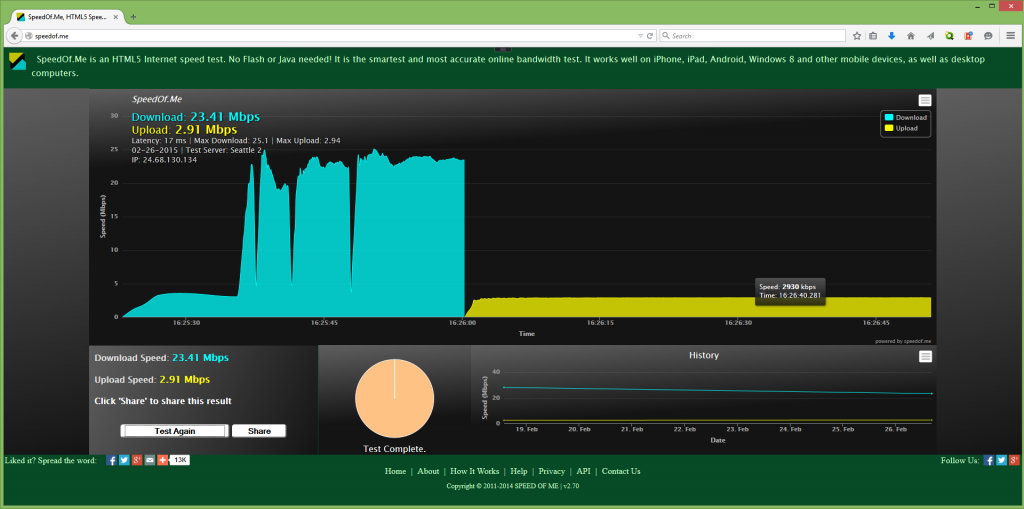
Task: Open a new tab with the plus button
Action: click(x=133, y=16)
